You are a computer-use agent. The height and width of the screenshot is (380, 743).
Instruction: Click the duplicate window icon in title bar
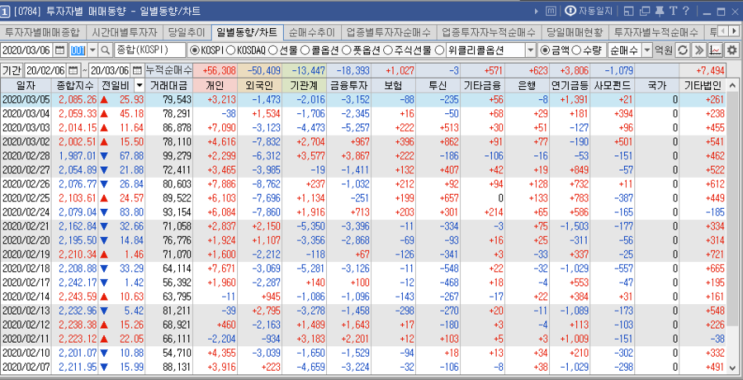[644, 11]
